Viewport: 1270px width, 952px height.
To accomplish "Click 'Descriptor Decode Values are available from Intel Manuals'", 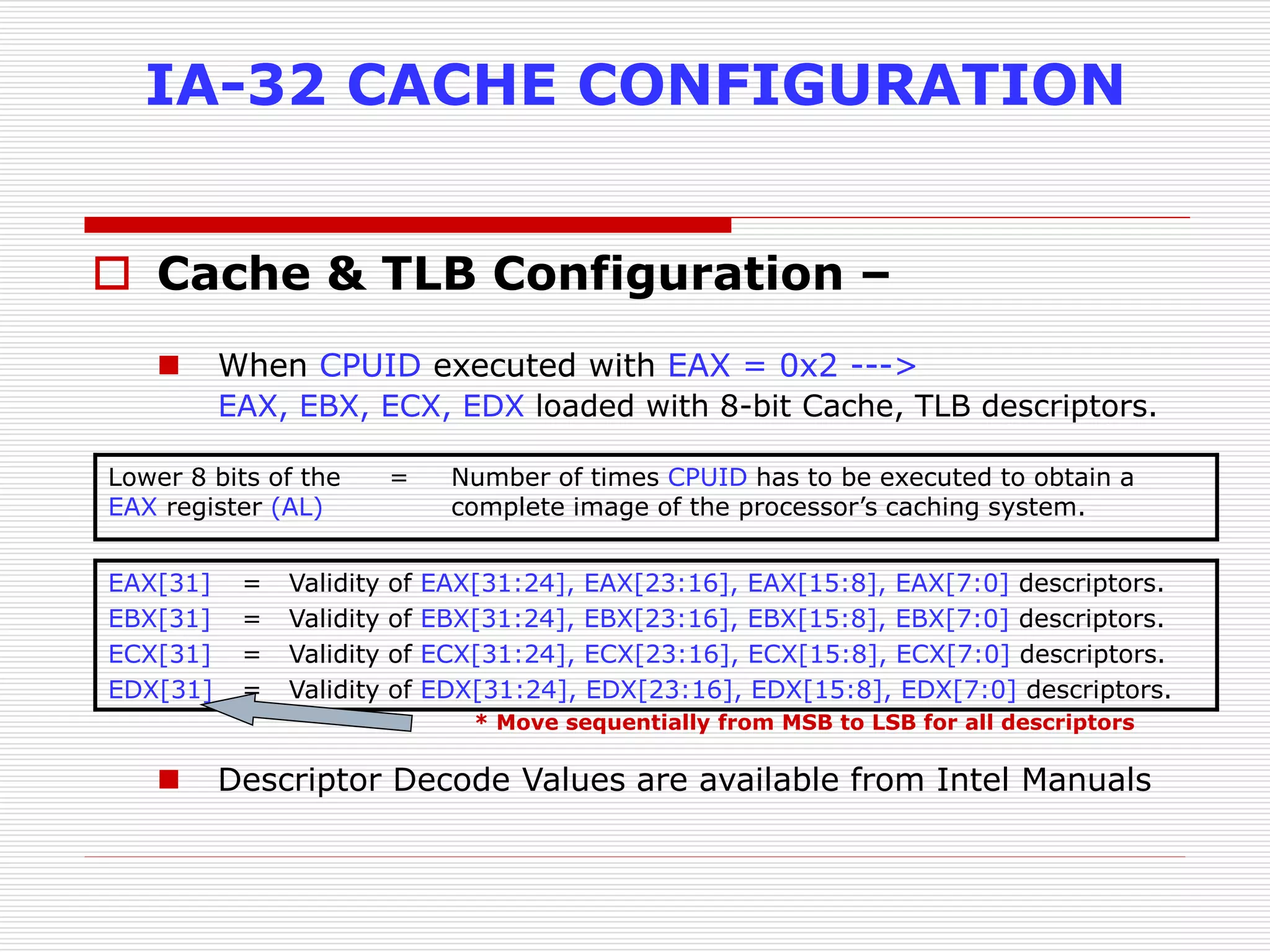I will pyautogui.click(x=685, y=780).
